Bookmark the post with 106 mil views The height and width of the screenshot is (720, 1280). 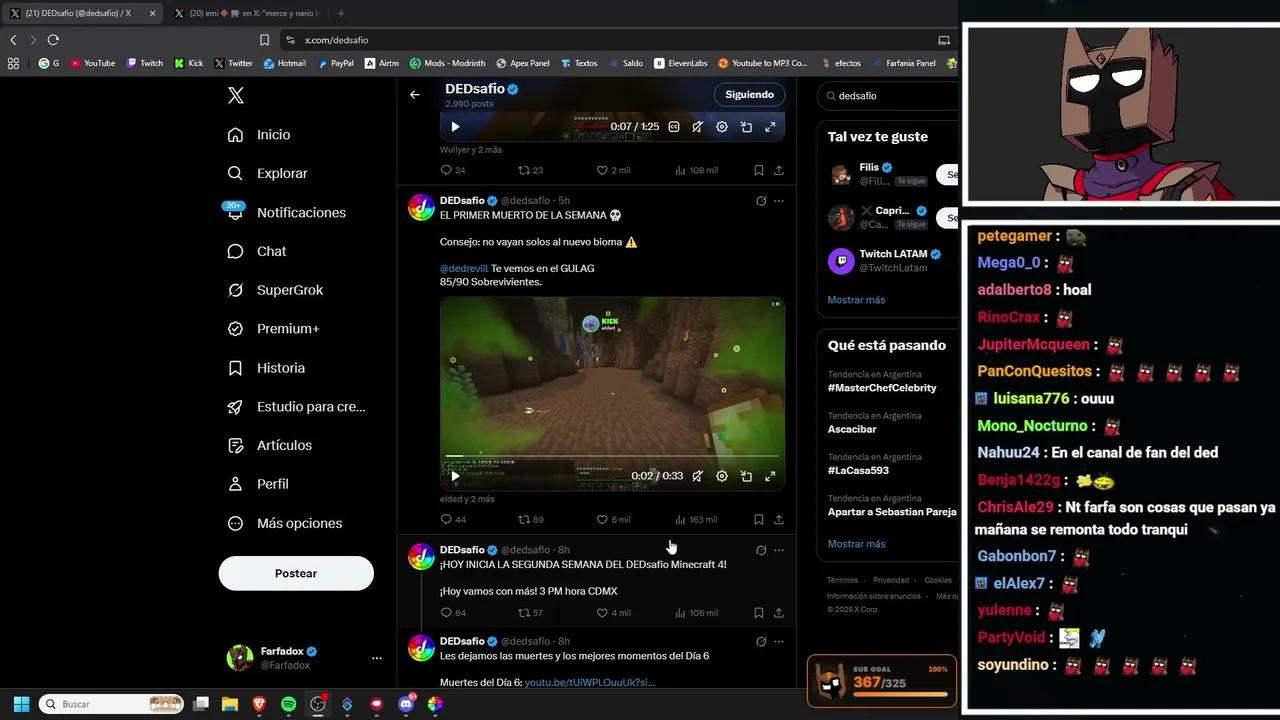759,612
